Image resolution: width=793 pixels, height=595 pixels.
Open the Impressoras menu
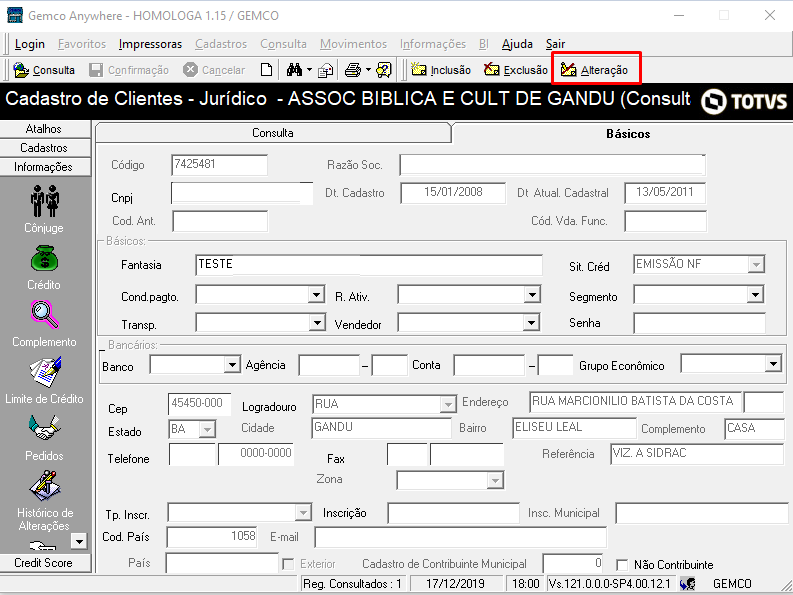tap(150, 44)
